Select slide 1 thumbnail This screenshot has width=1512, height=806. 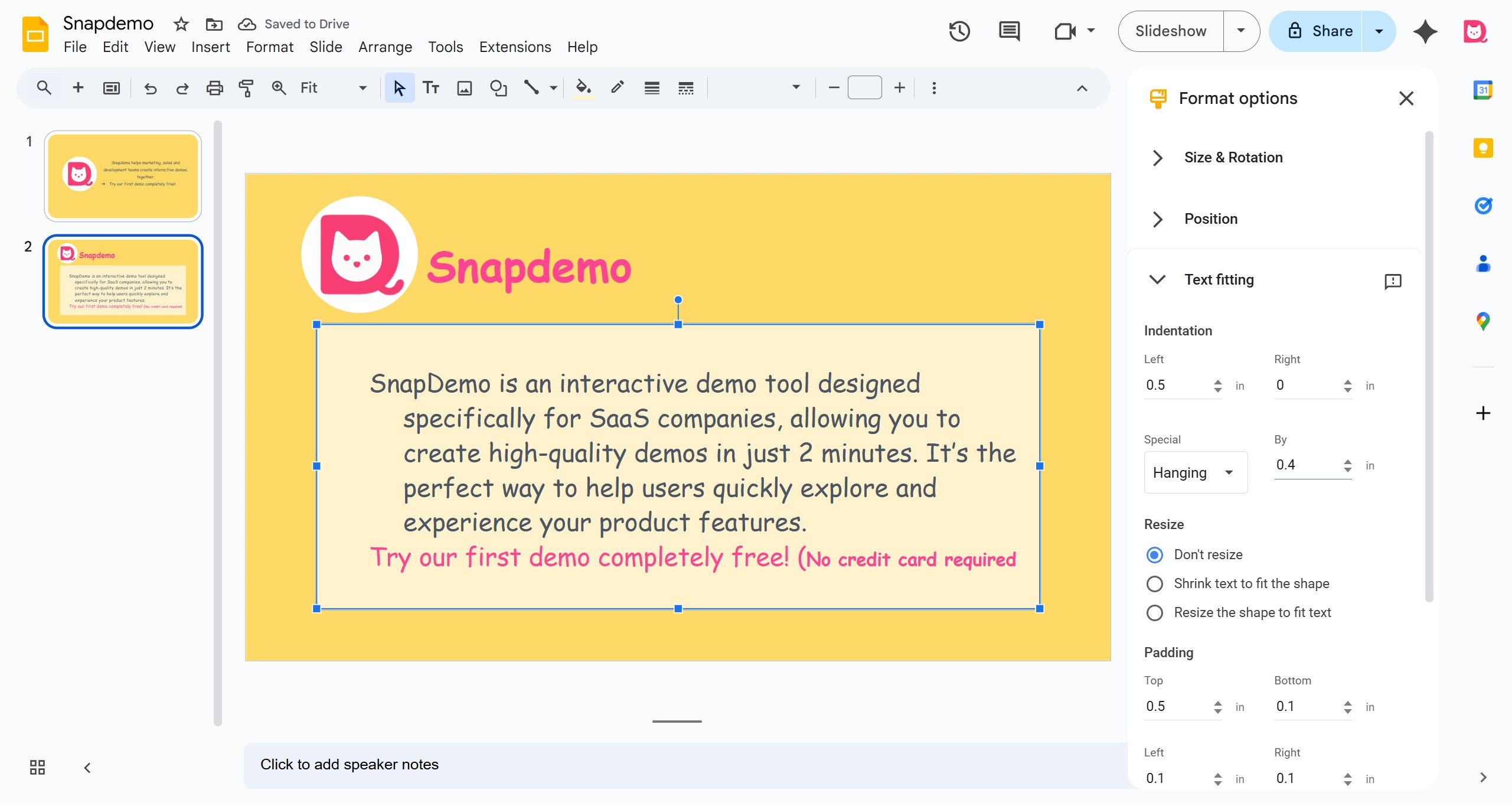pyautogui.click(x=123, y=176)
